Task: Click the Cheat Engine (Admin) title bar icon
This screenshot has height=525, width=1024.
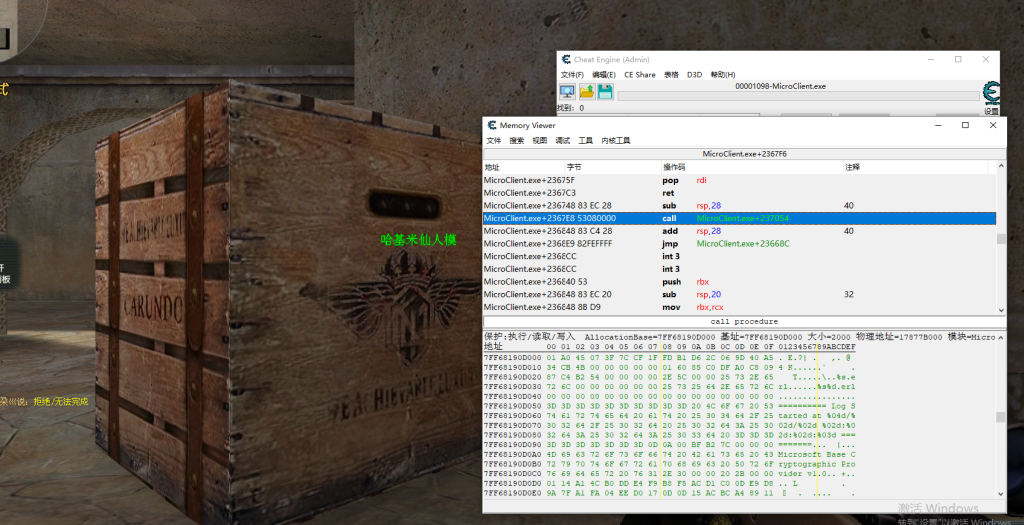Action: click(x=566, y=59)
